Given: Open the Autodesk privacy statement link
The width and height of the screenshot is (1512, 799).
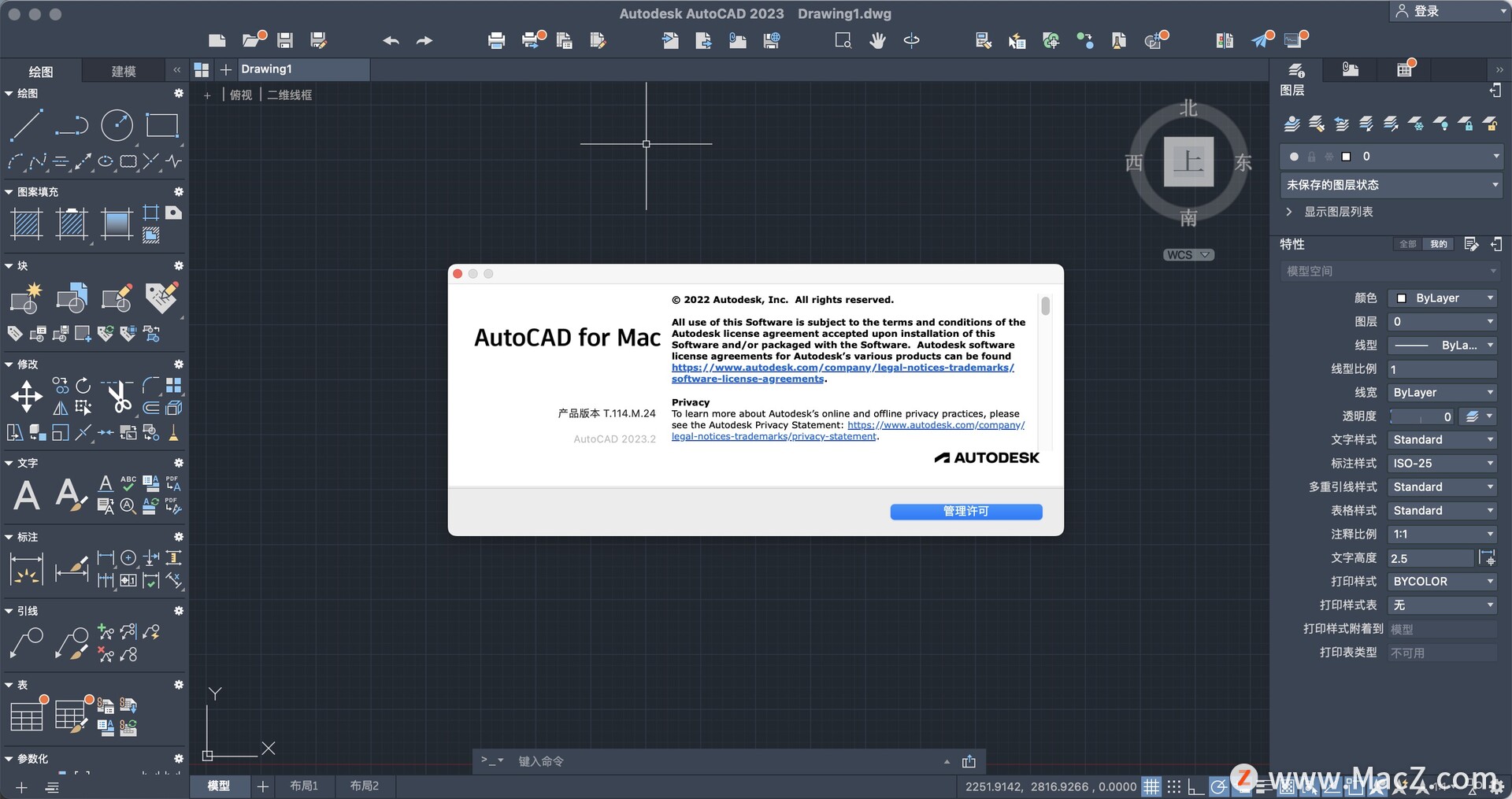Looking at the screenshot, I should 935,424.
